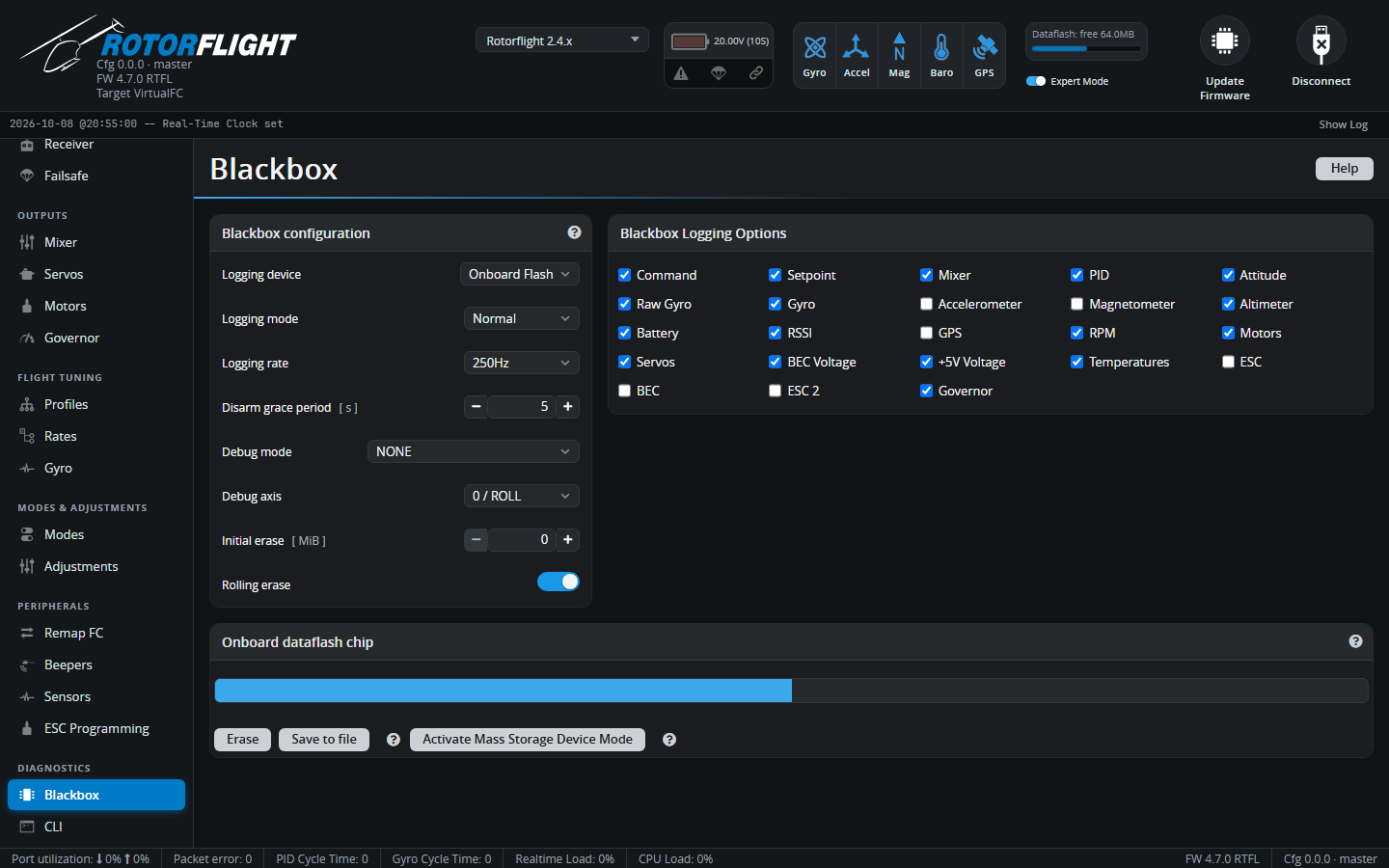This screenshot has width=1389, height=868.
Task: Click the Save to file button
Action: (324, 739)
